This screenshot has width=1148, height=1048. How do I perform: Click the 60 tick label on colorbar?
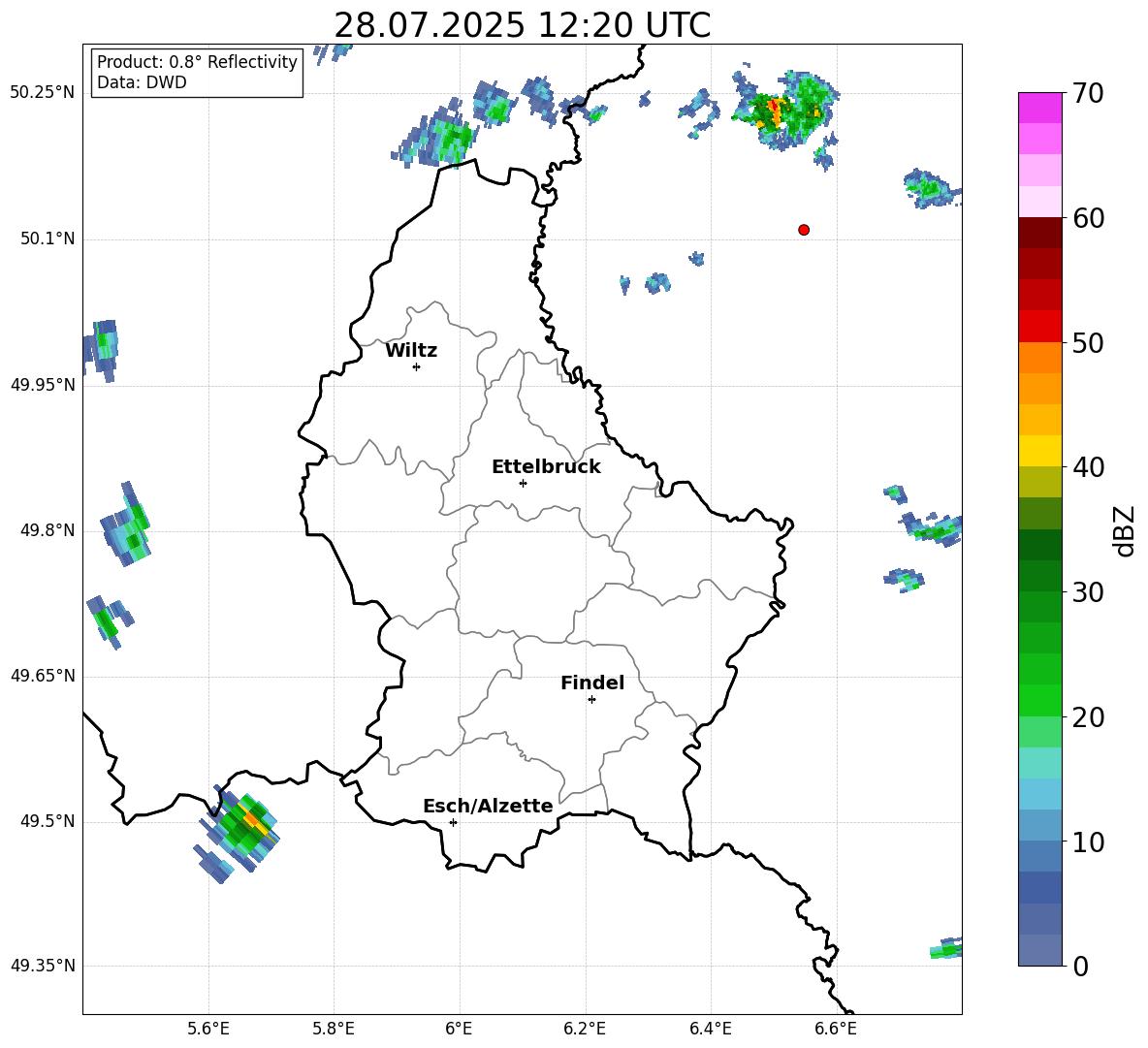[x=1088, y=218]
